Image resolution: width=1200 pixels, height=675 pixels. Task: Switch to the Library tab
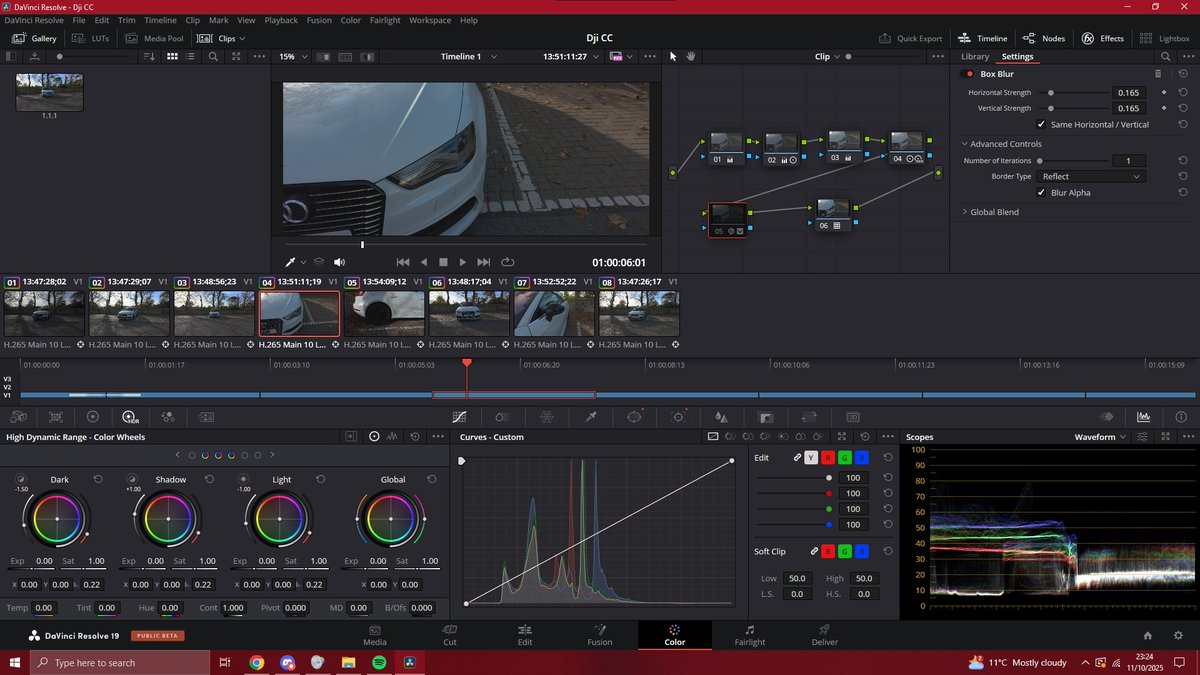(x=975, y=57)
